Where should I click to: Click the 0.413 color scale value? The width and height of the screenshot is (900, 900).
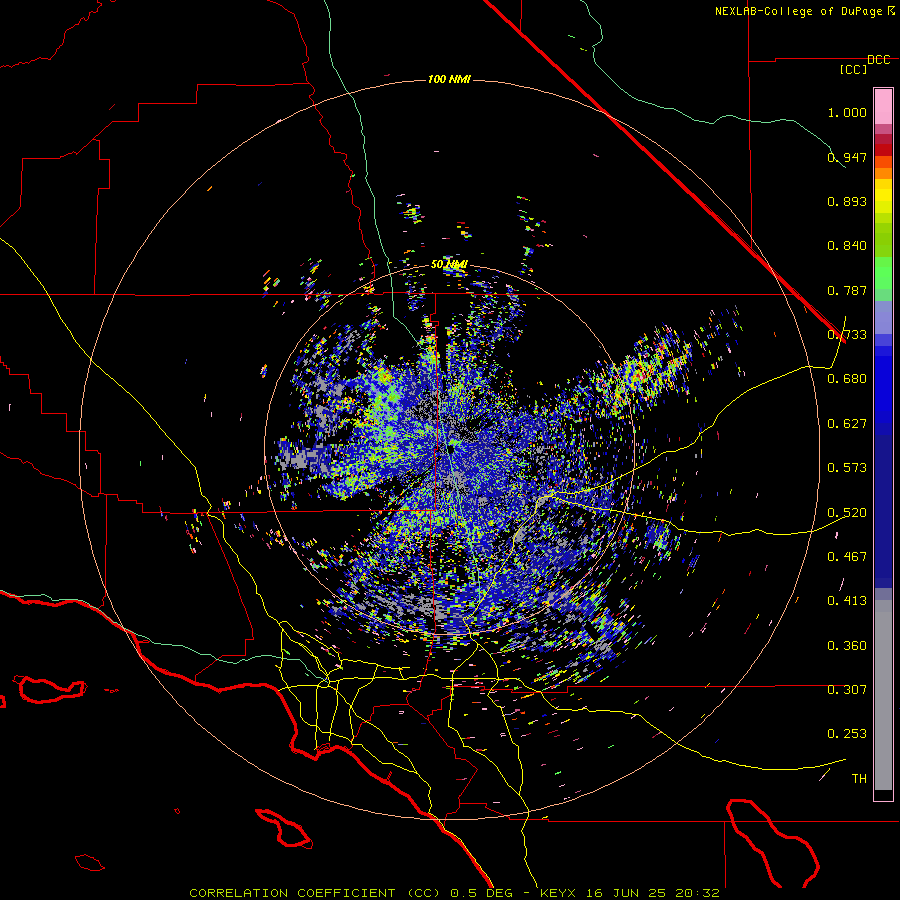point(847,601)
